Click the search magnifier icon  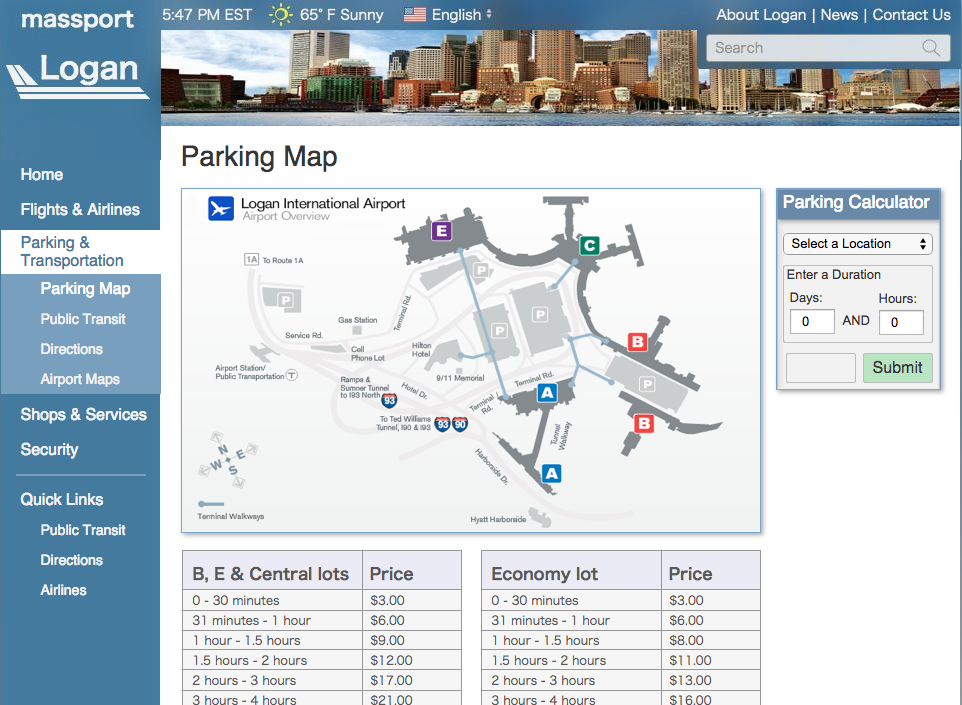pos(932,48)
